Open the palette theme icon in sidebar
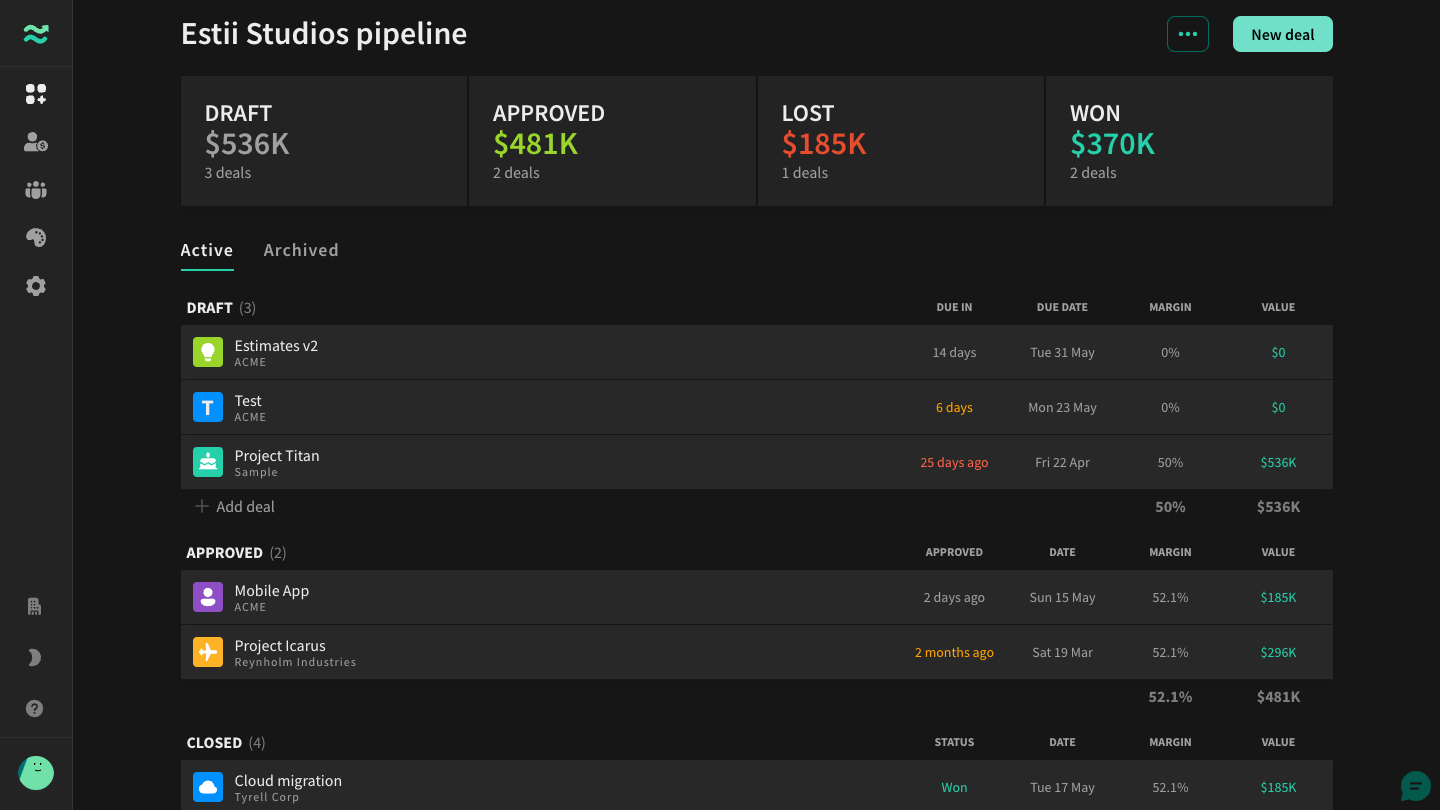Viewport: 1440px width, 810px height. click(x=36, y=238)
